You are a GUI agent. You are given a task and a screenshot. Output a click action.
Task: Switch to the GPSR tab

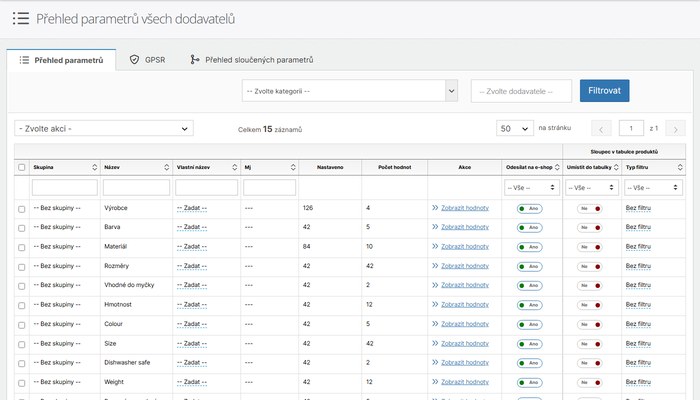pyautogui.click(x=147, y=60)
